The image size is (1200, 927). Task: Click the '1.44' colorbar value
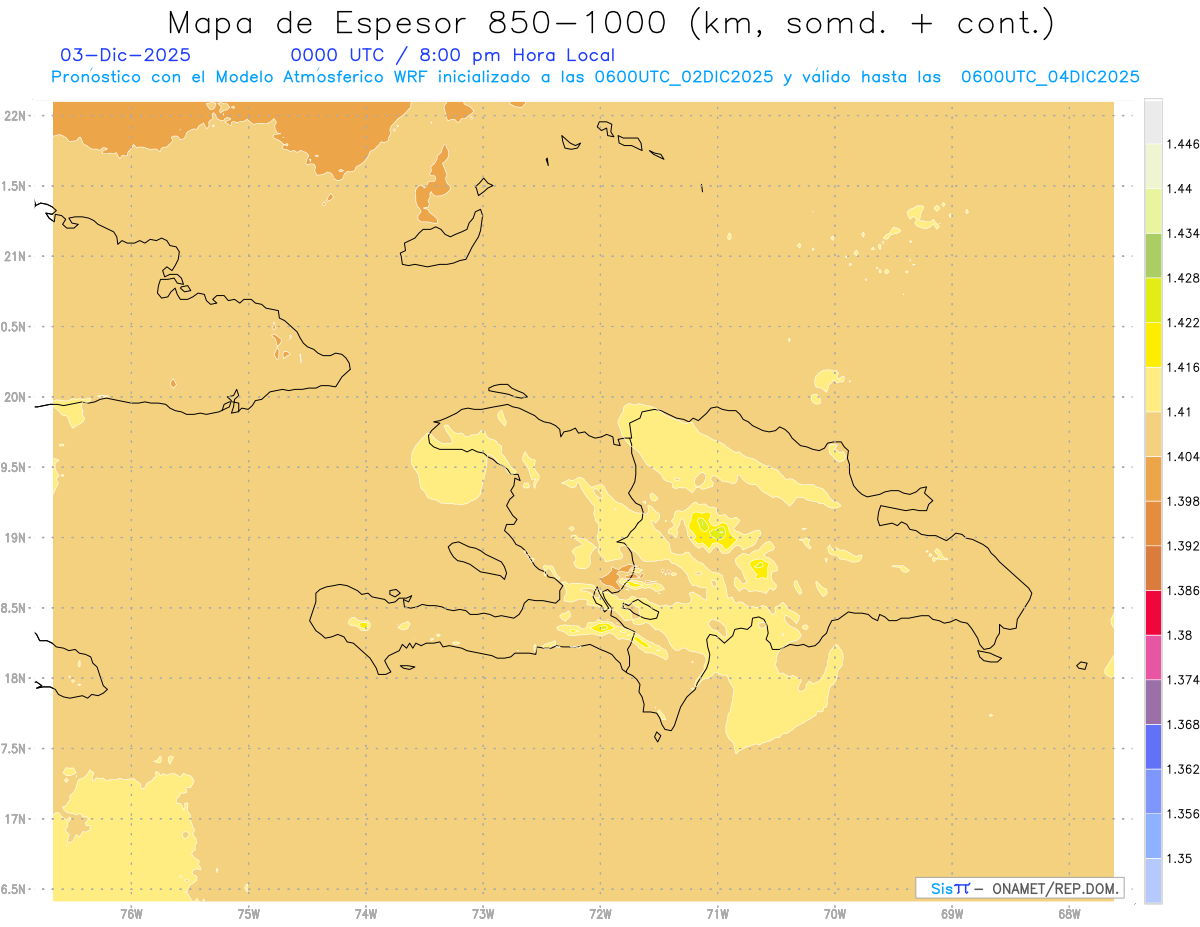(x=1178, y=189)
